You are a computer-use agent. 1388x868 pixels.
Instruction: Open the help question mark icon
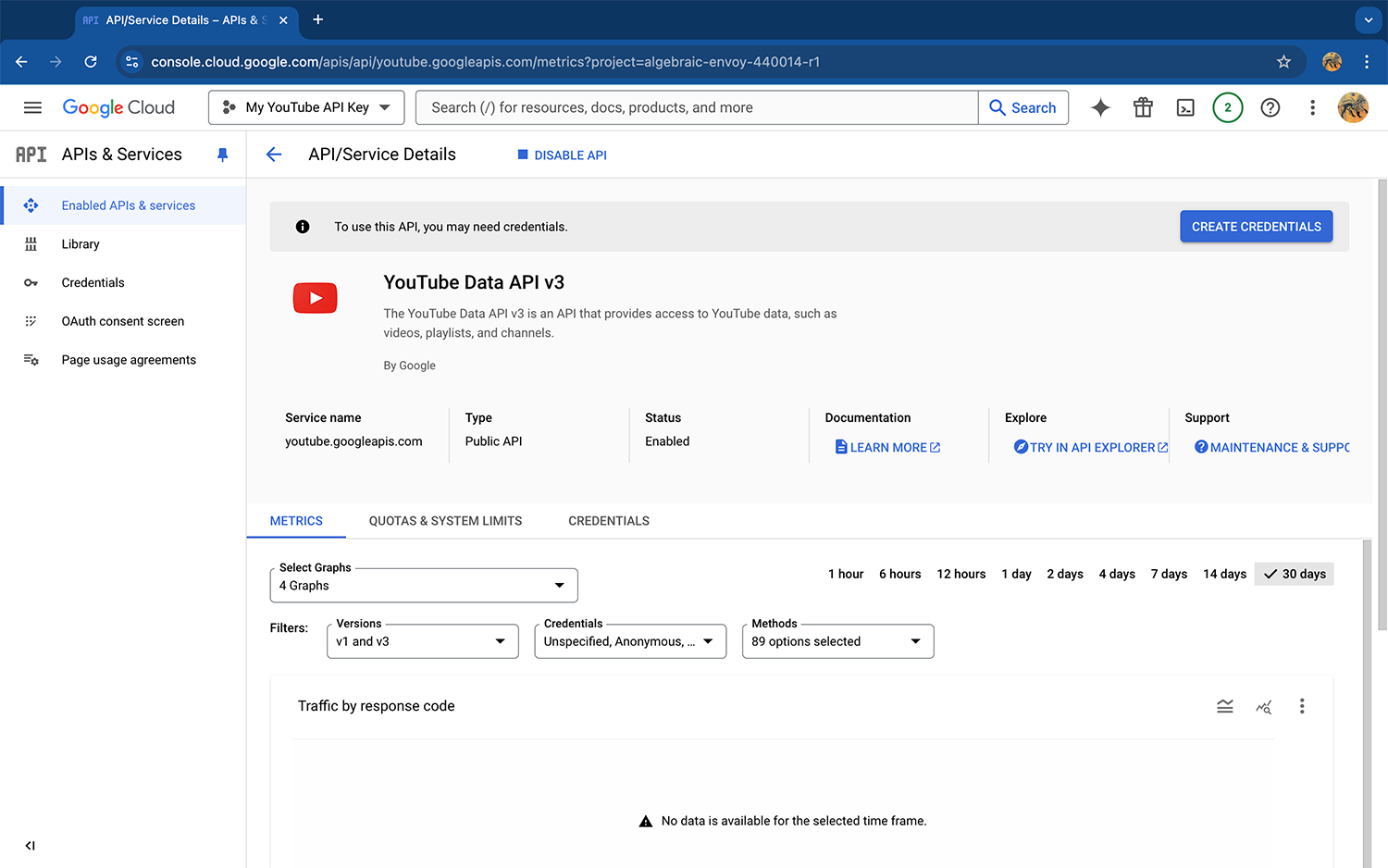(x=1270, y=107)
